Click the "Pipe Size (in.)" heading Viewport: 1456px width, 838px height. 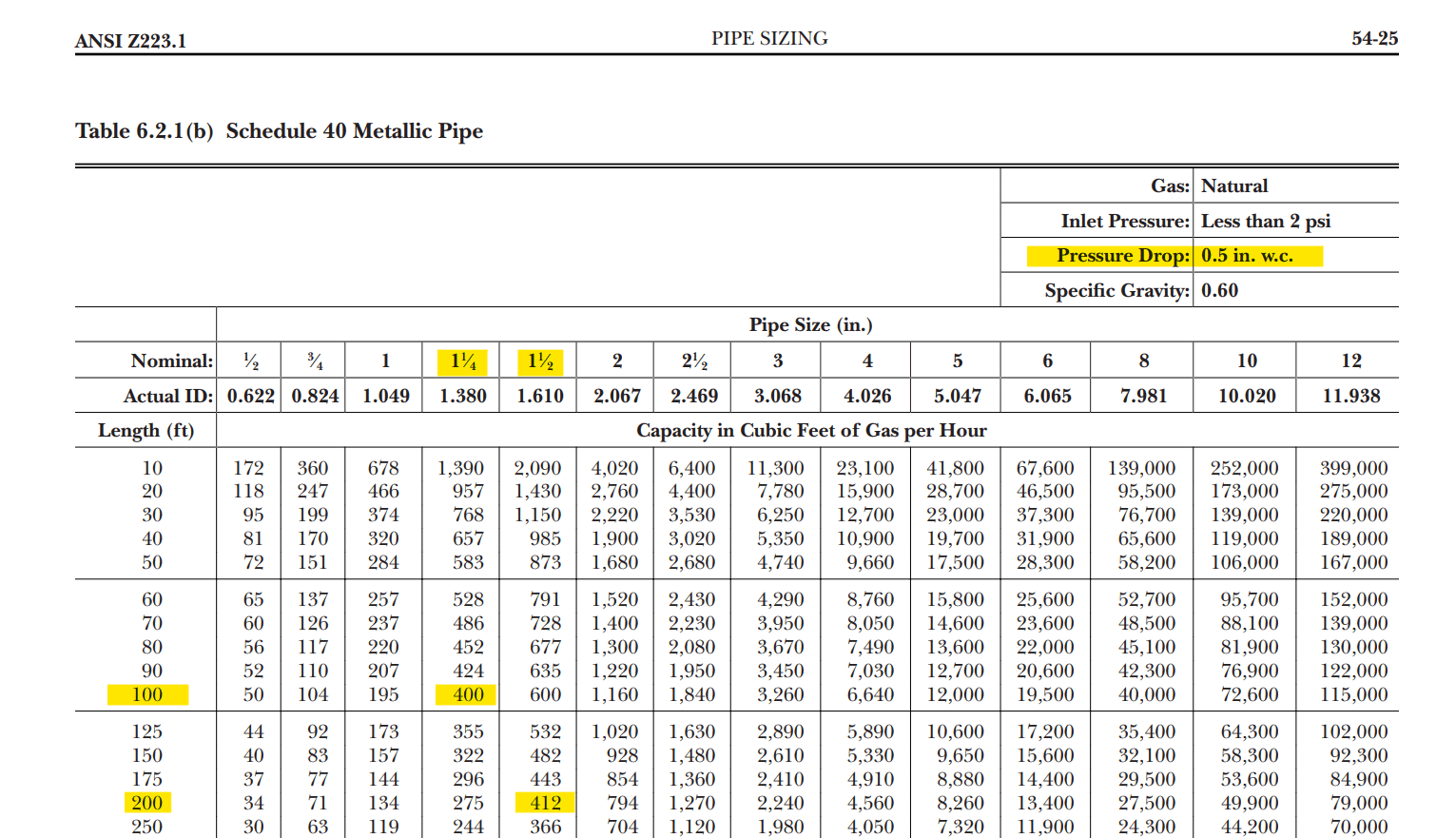[810, 325]
